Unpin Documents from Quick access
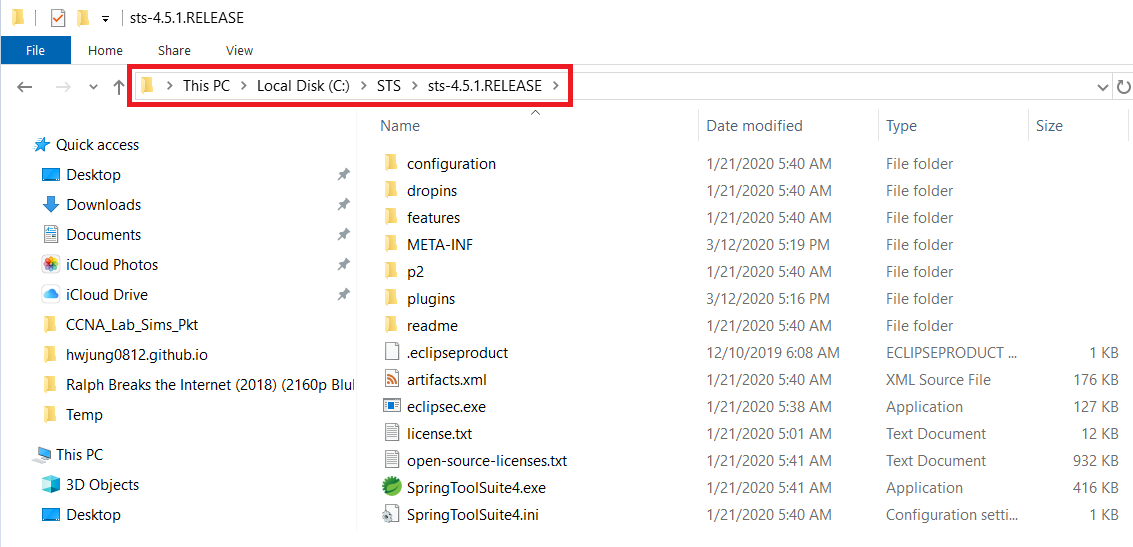1133x547 pixels. pos(344,234)
